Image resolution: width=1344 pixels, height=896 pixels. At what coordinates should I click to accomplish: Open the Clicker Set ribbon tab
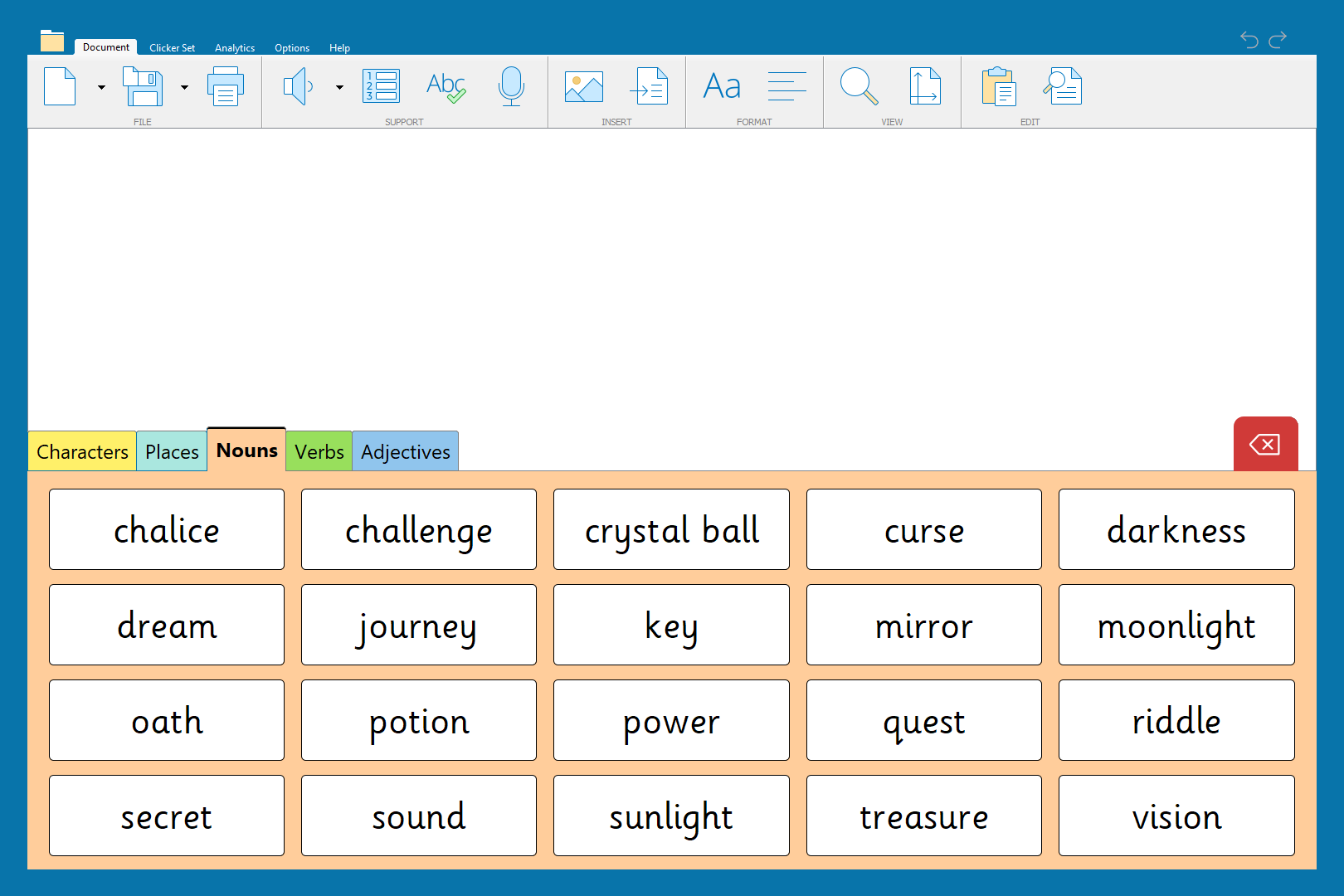[172, 48]
